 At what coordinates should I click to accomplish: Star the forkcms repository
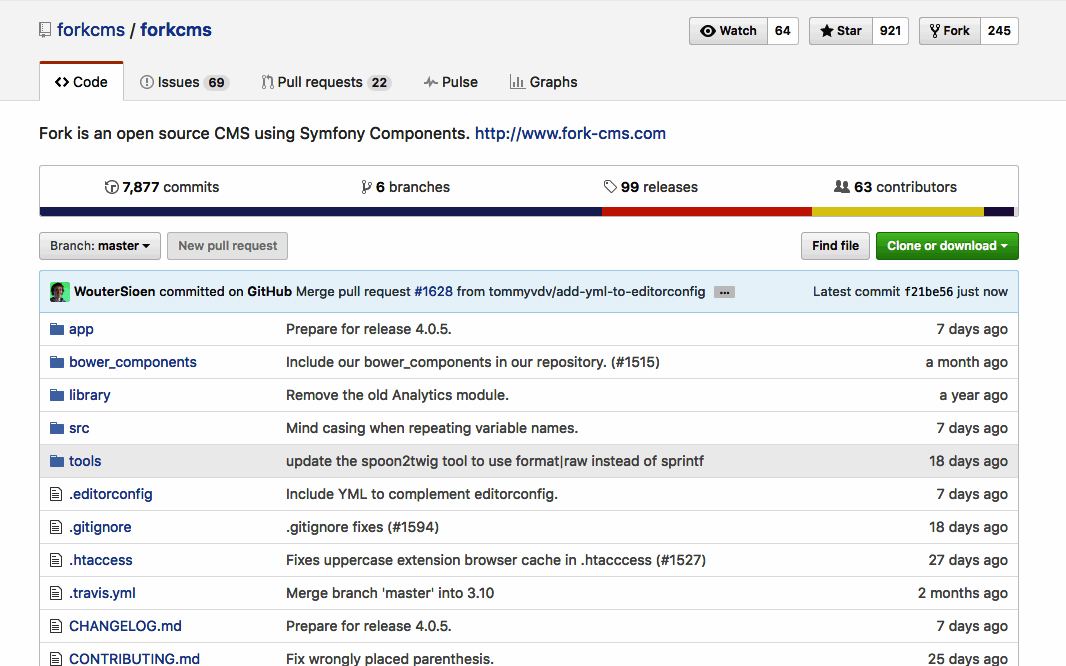(x=841, y=31)
